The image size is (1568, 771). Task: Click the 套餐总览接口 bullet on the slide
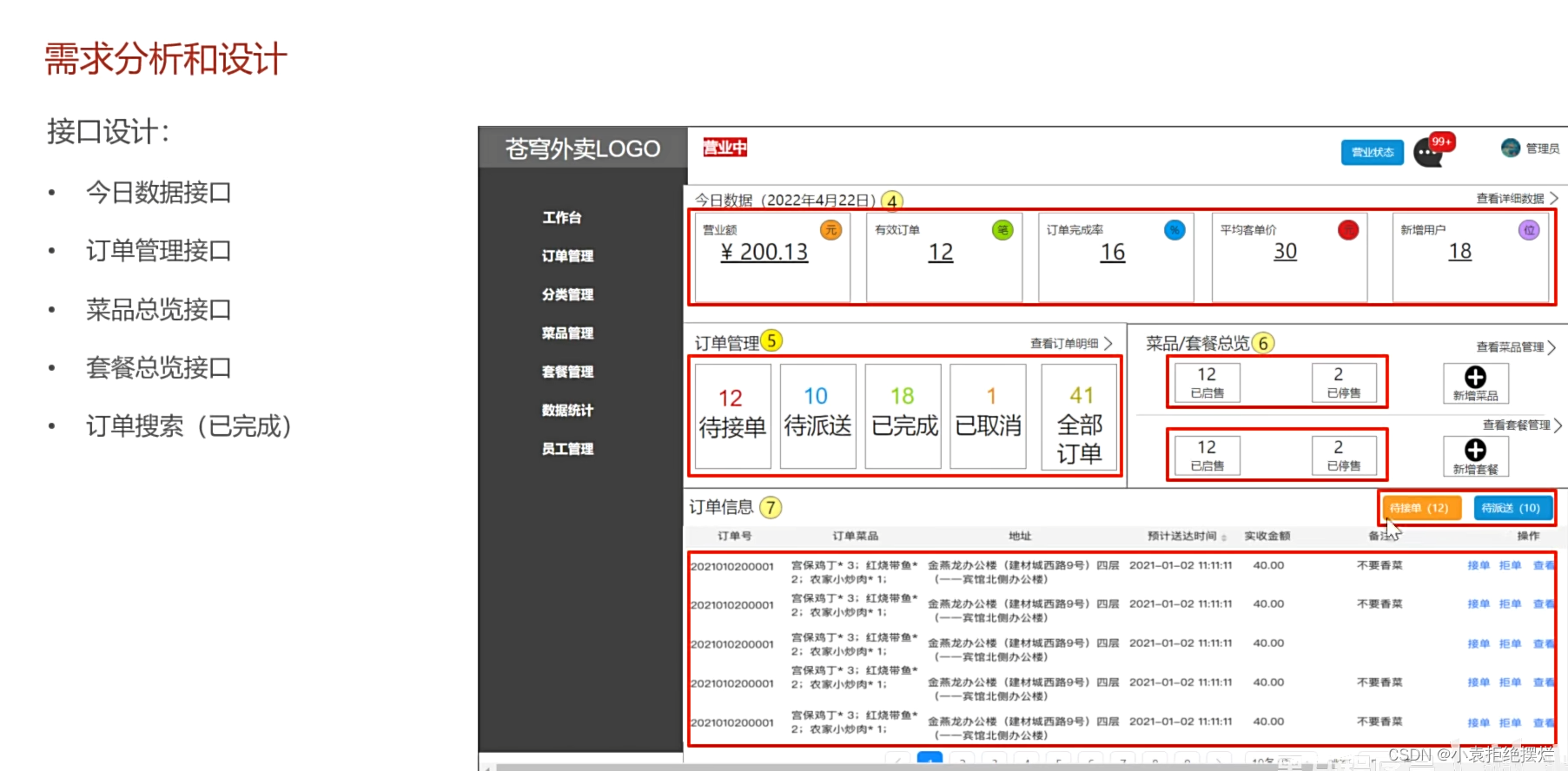coord(158,367)
